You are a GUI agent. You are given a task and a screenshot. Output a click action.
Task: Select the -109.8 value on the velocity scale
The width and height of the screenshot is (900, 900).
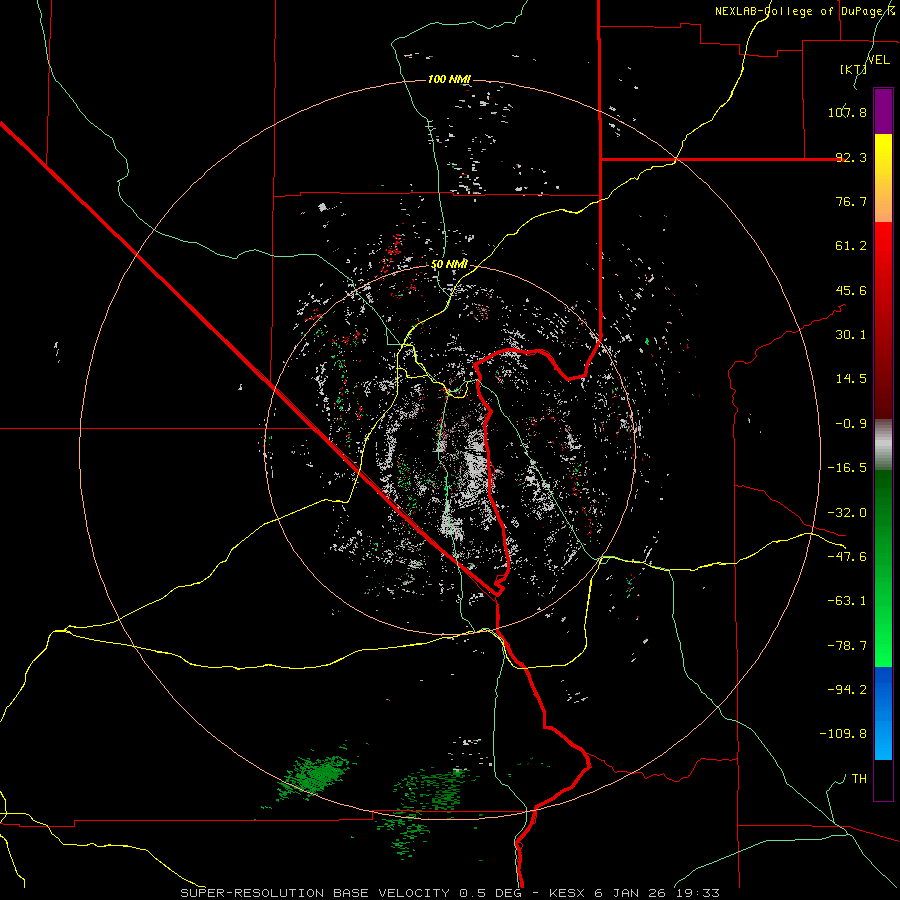tap(843, 734)
